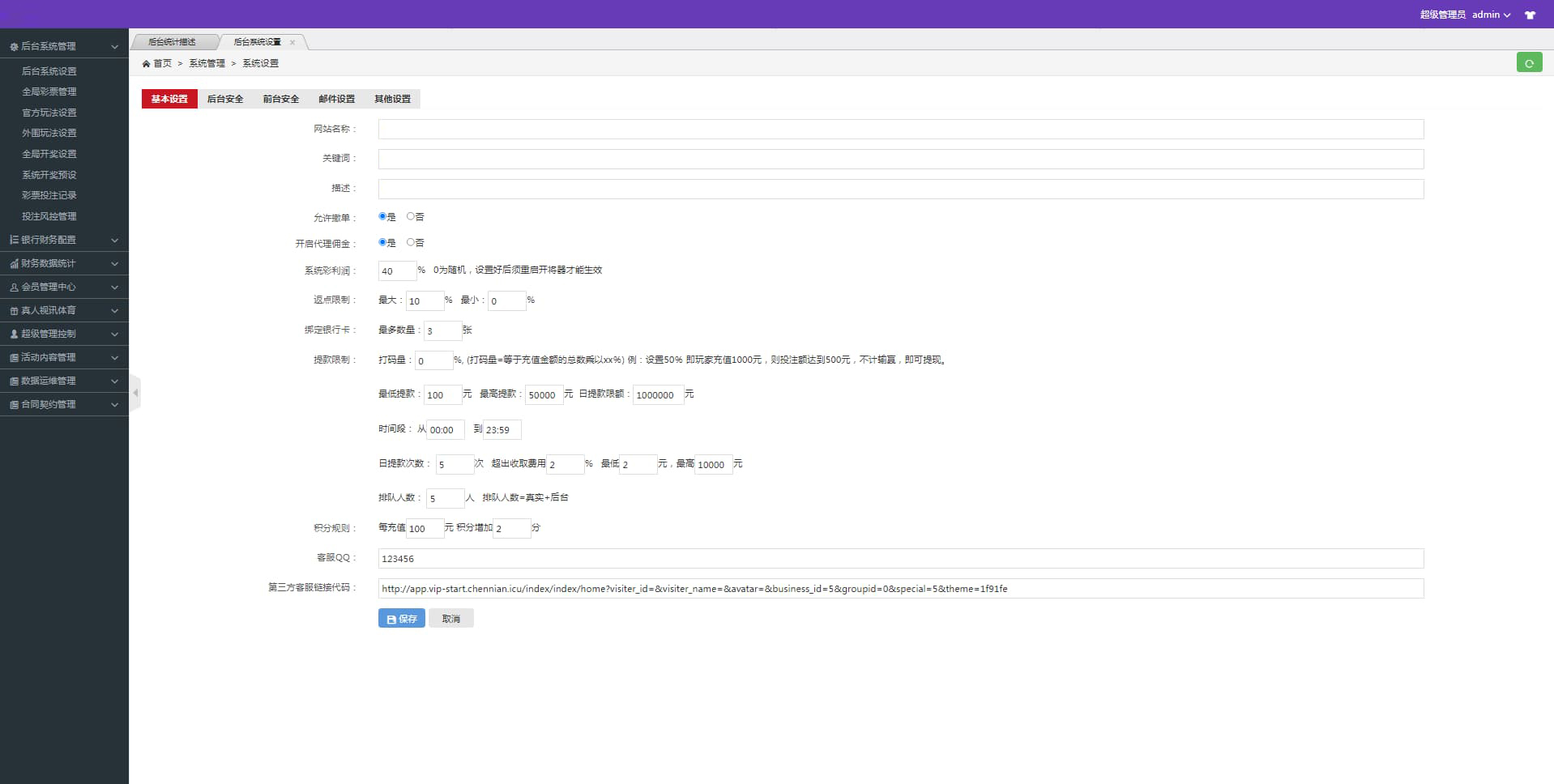Click the home icon in breadcrumb
The image size is (1554, 784).
[146, 64]
